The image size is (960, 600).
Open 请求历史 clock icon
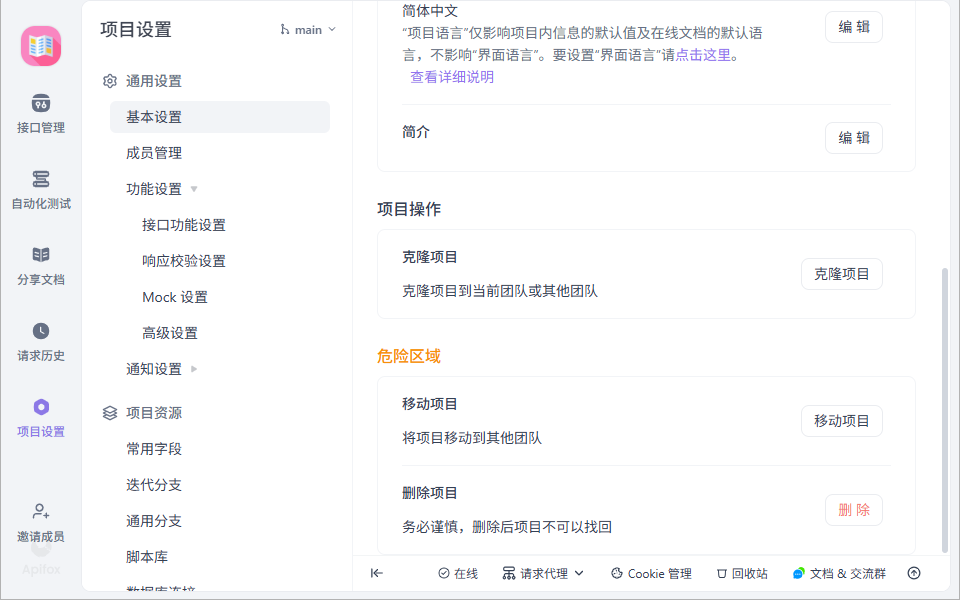pyautogui.click(x=41, y=331)
